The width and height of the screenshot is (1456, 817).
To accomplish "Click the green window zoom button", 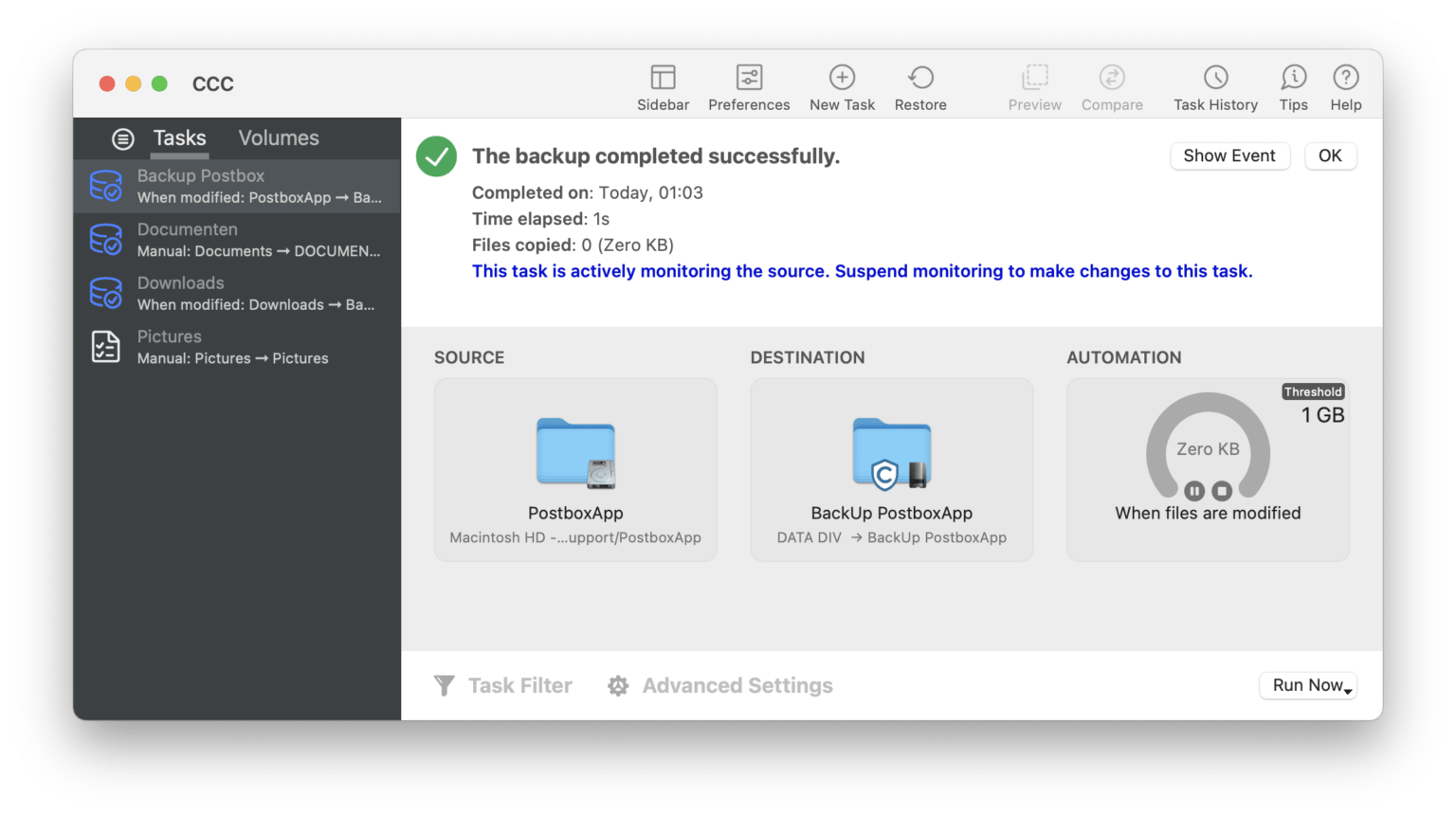I will coord(159,83).
